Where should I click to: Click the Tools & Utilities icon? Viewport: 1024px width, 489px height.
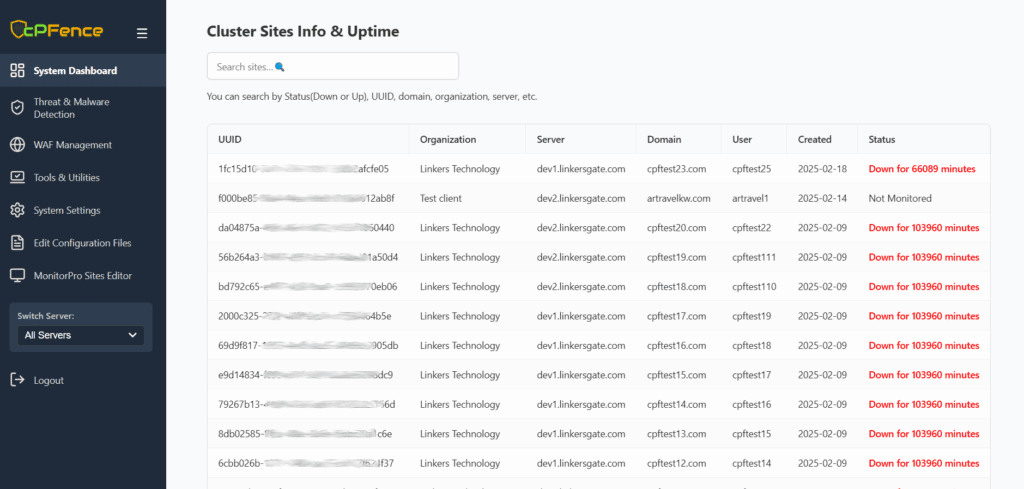pos(17,178)
